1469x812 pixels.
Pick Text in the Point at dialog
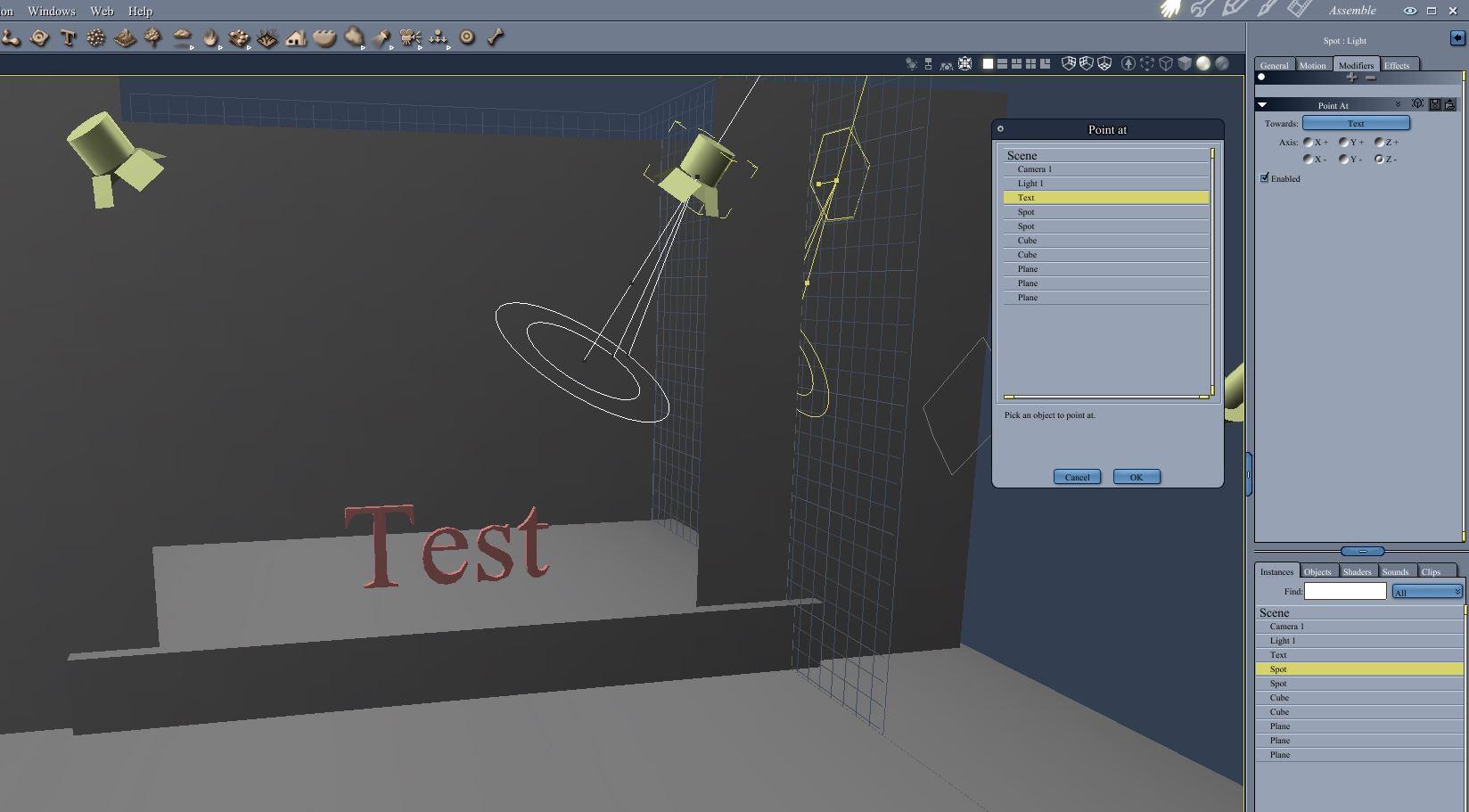pyautogui.click(x=1106, y=198)
